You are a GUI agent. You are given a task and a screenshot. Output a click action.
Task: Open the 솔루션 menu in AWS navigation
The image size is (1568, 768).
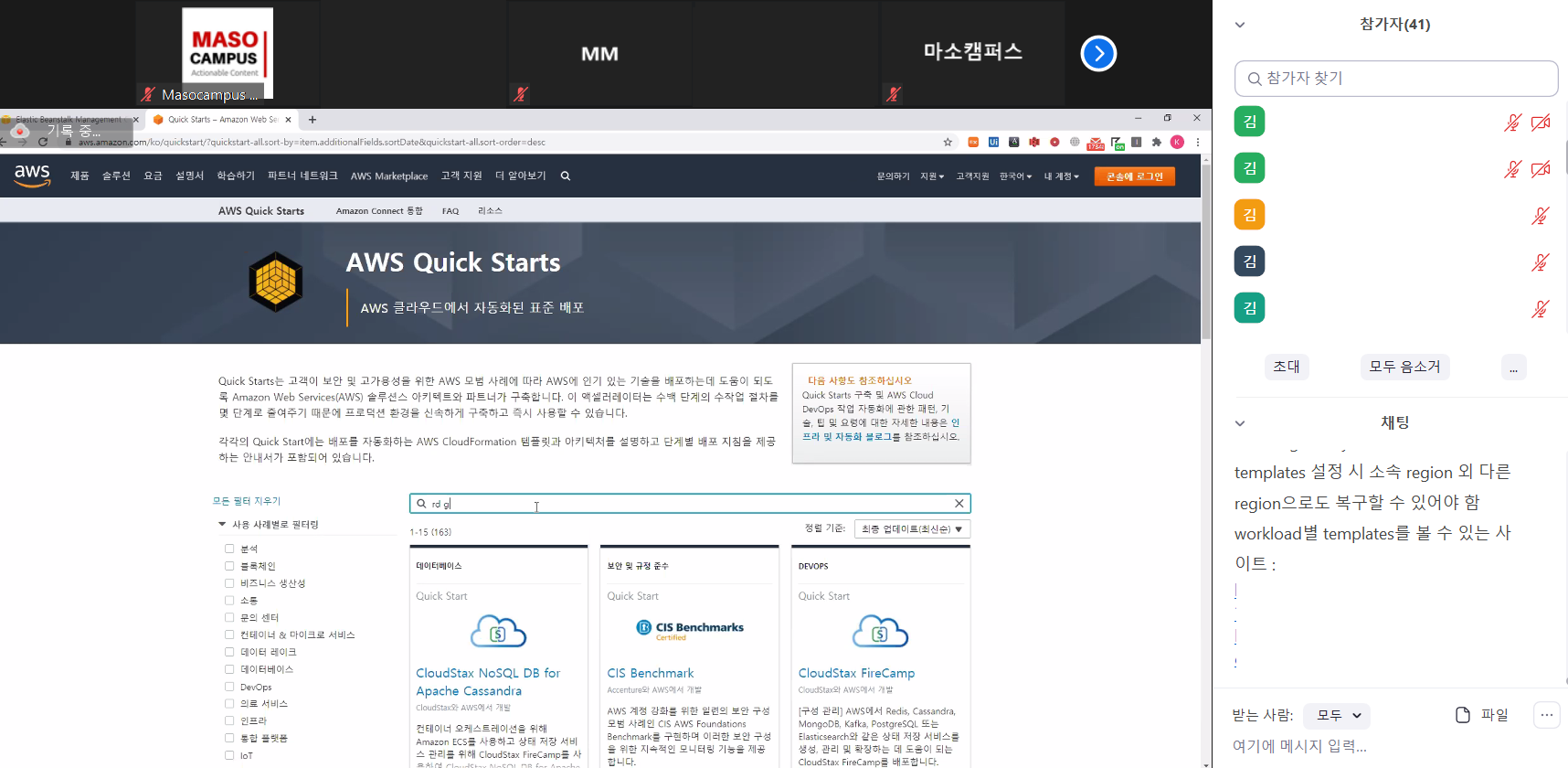click(116, 176)
